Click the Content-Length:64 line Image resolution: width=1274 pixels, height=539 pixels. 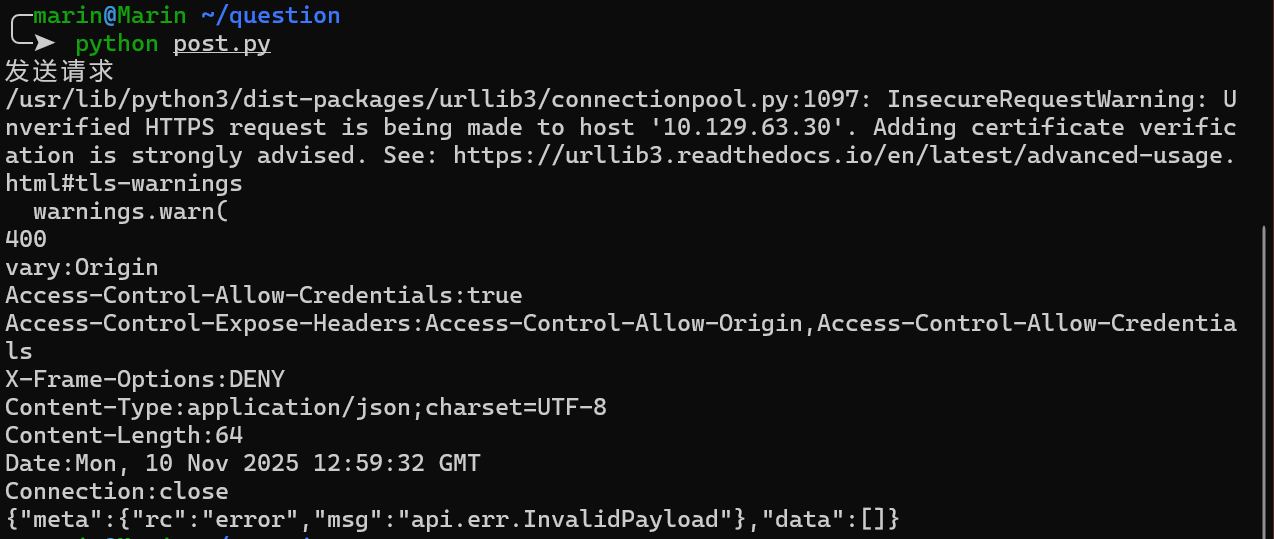124,436
